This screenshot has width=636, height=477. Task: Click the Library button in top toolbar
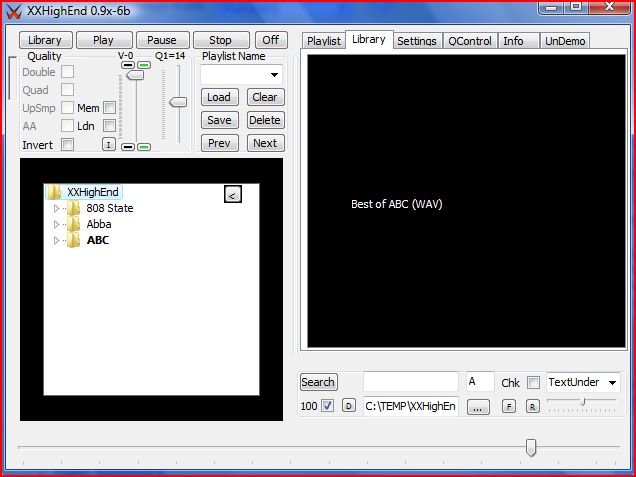coord(45,40)
